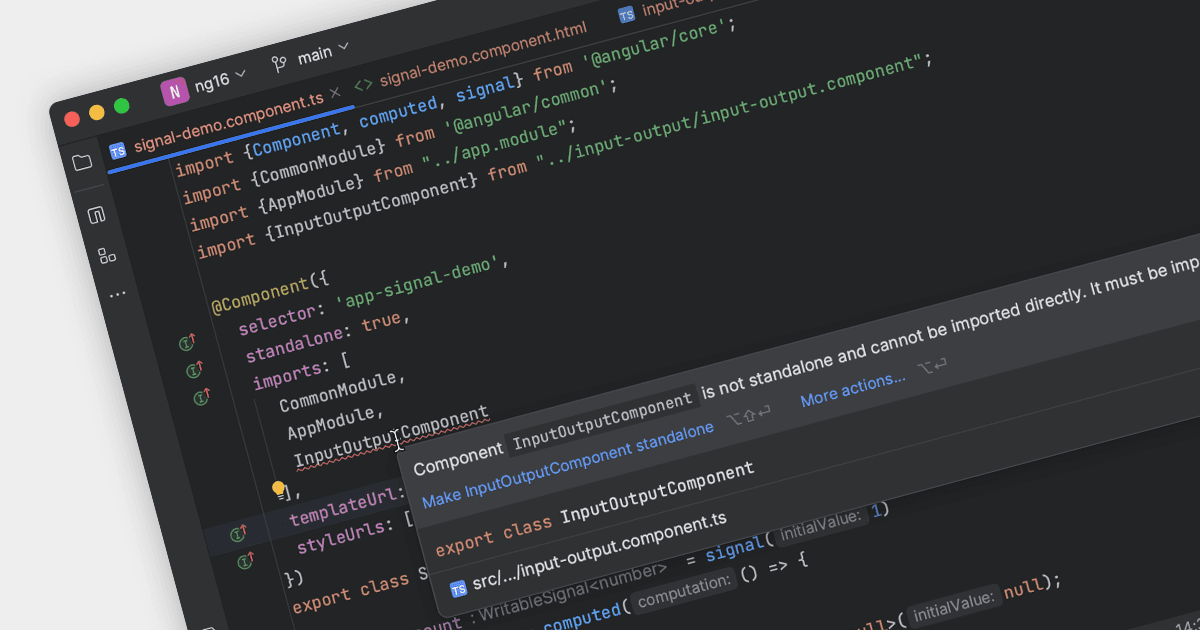The width and height of the screenshot is (1200, 630).
Task: Click the styleUrls property in code
Action: click(x=342, y=537)
